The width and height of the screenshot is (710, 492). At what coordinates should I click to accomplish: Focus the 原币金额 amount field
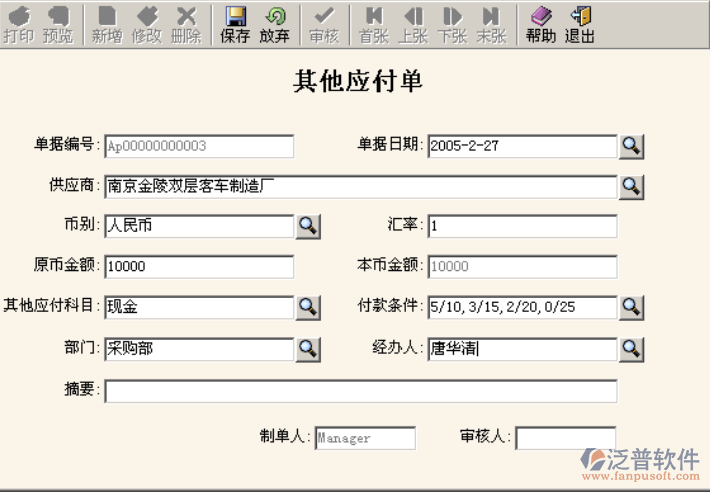point(199,267)
